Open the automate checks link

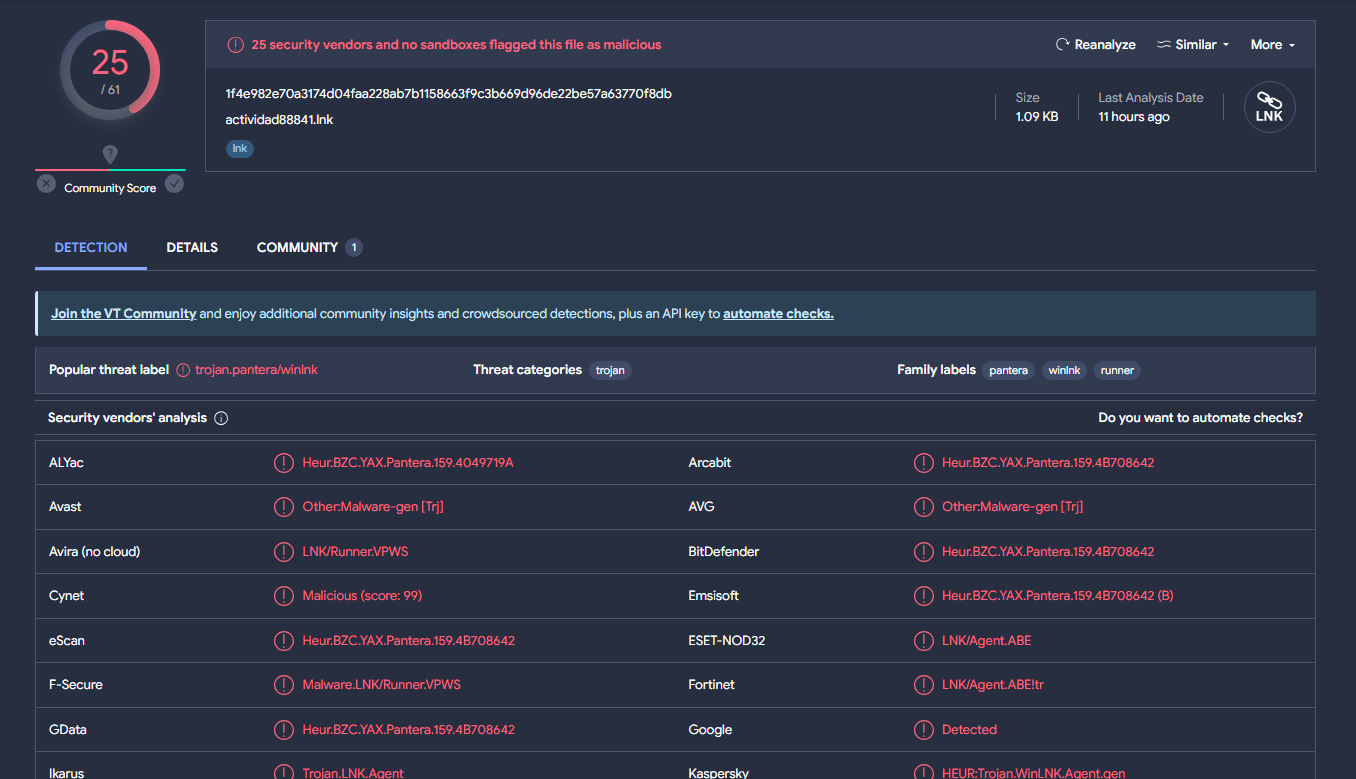point(778,314)
